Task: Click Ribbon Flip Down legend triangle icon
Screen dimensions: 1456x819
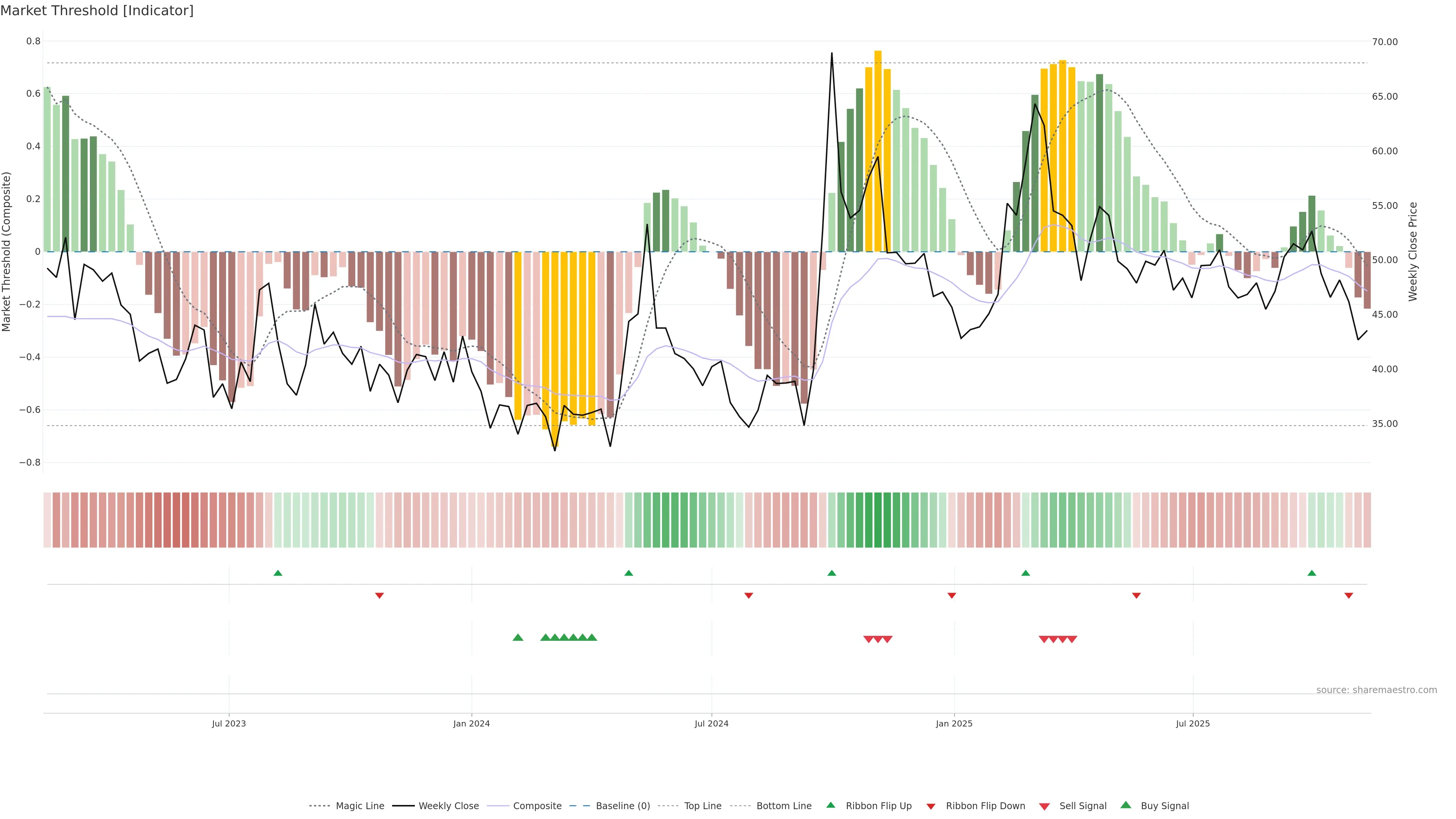Action: point(931,806)
